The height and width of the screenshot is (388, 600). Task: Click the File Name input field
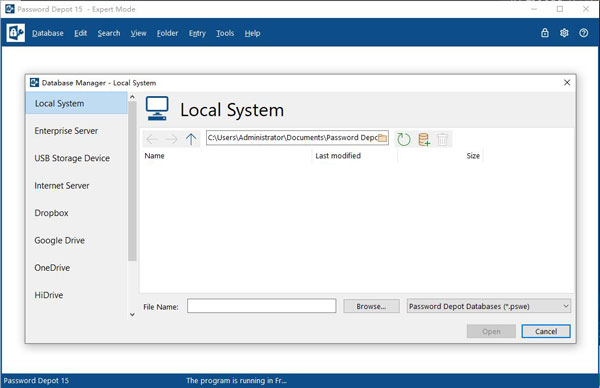[262, 306]
